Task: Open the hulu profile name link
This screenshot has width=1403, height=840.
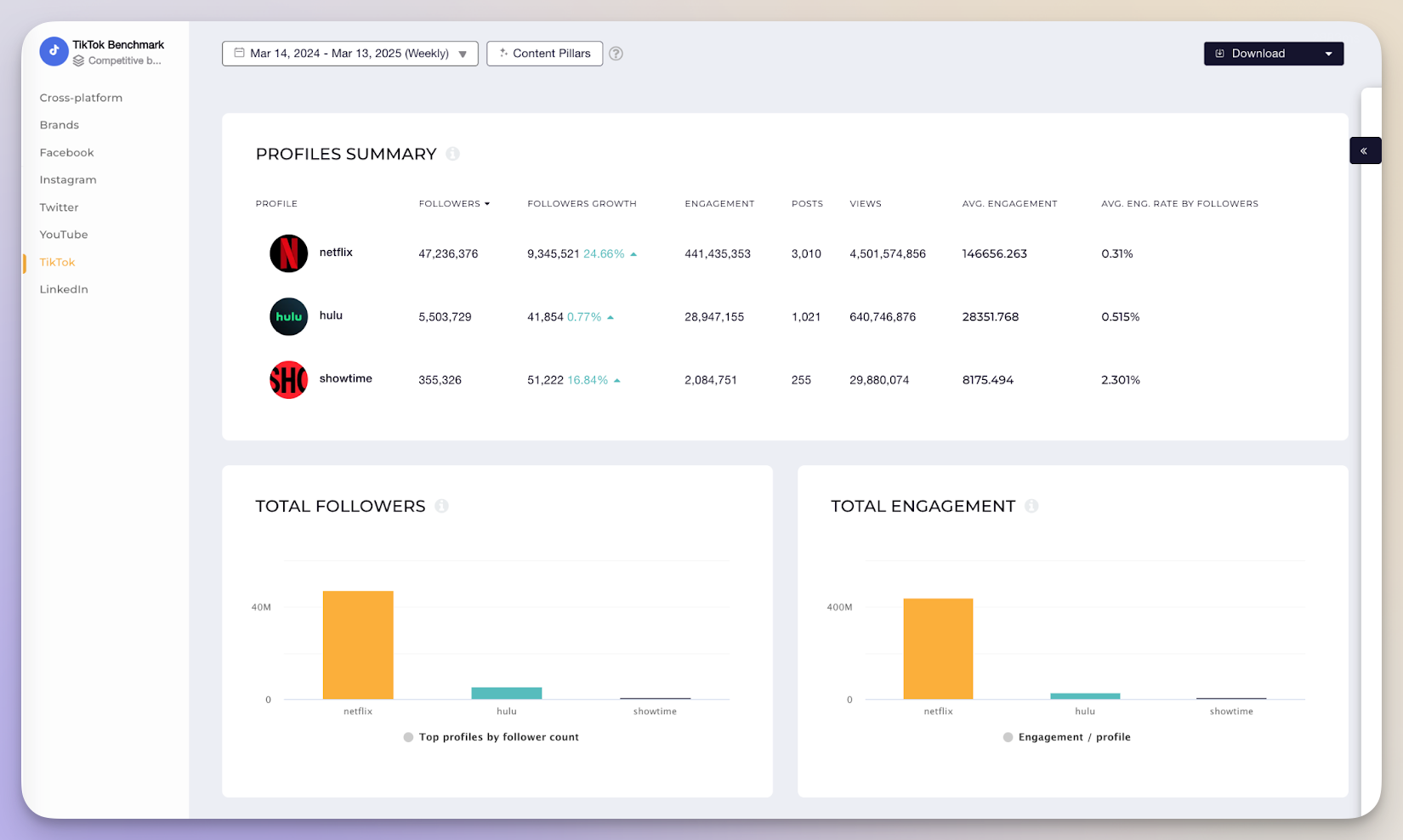Action: (x=331, y=315)
